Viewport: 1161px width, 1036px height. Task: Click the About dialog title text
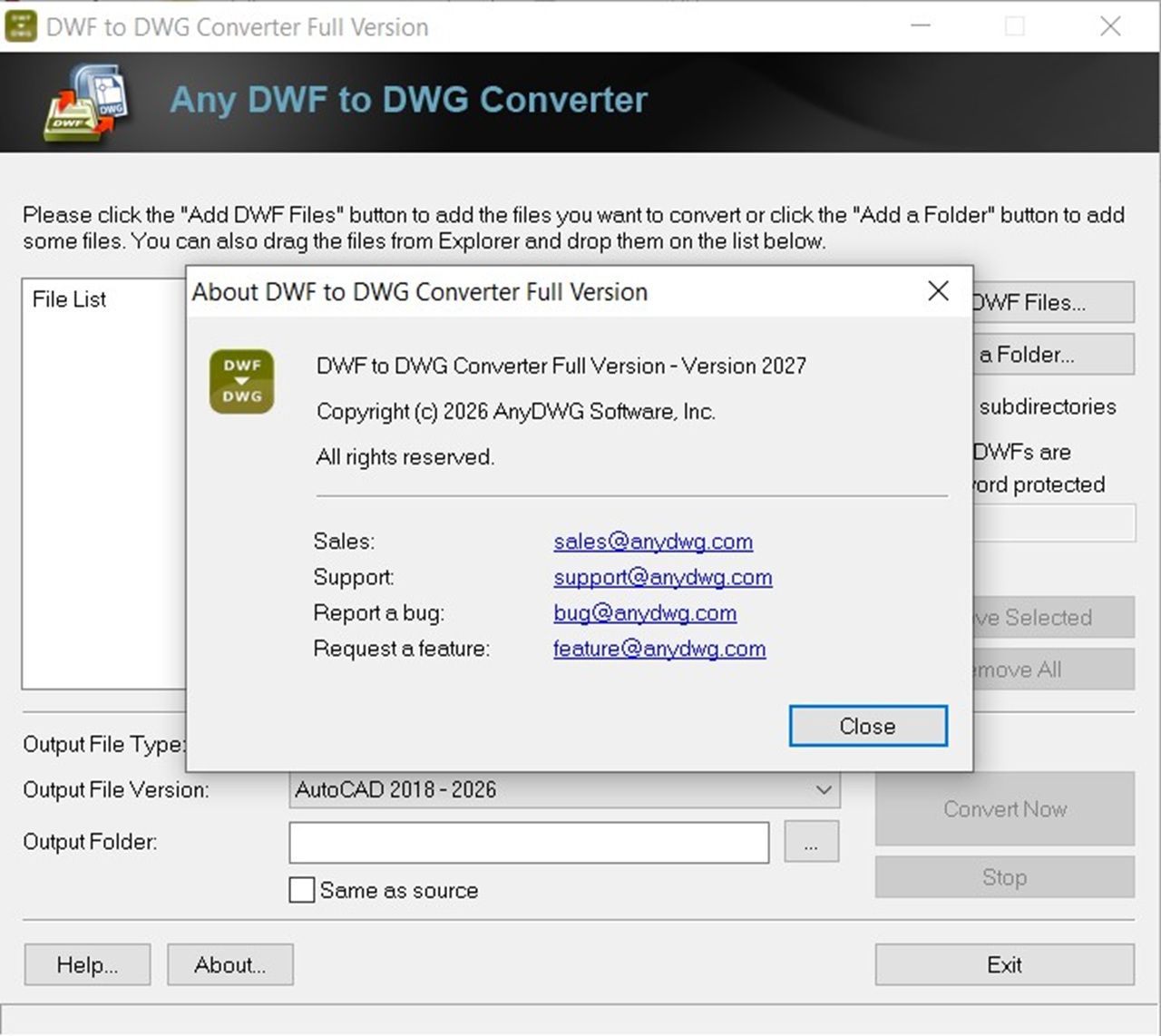(420, 292)
